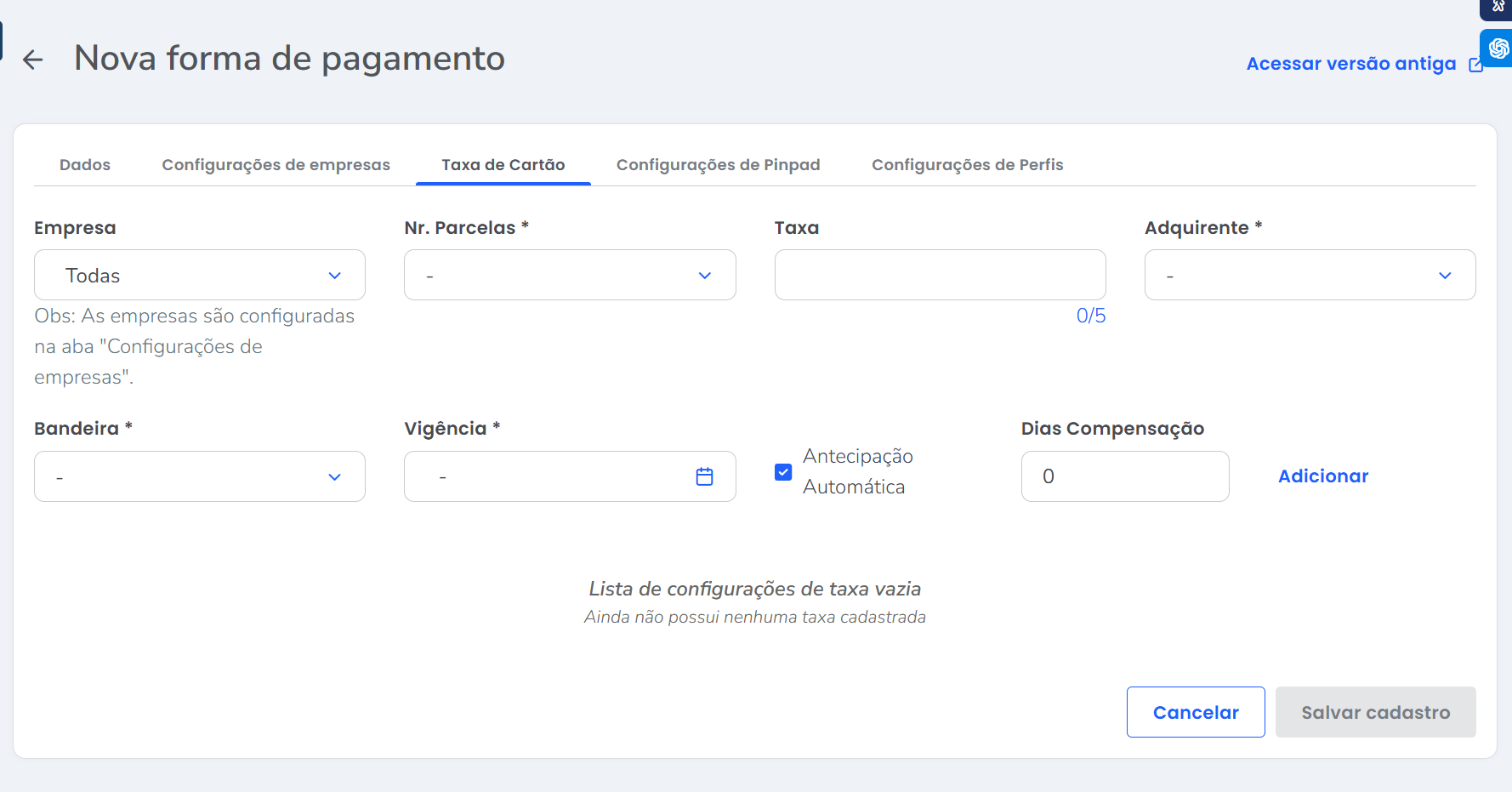This screenshot has height=792, width=1512.
Task: Uncheck Antecipação Automática checkbox
Action: click(x=783, y=472)
